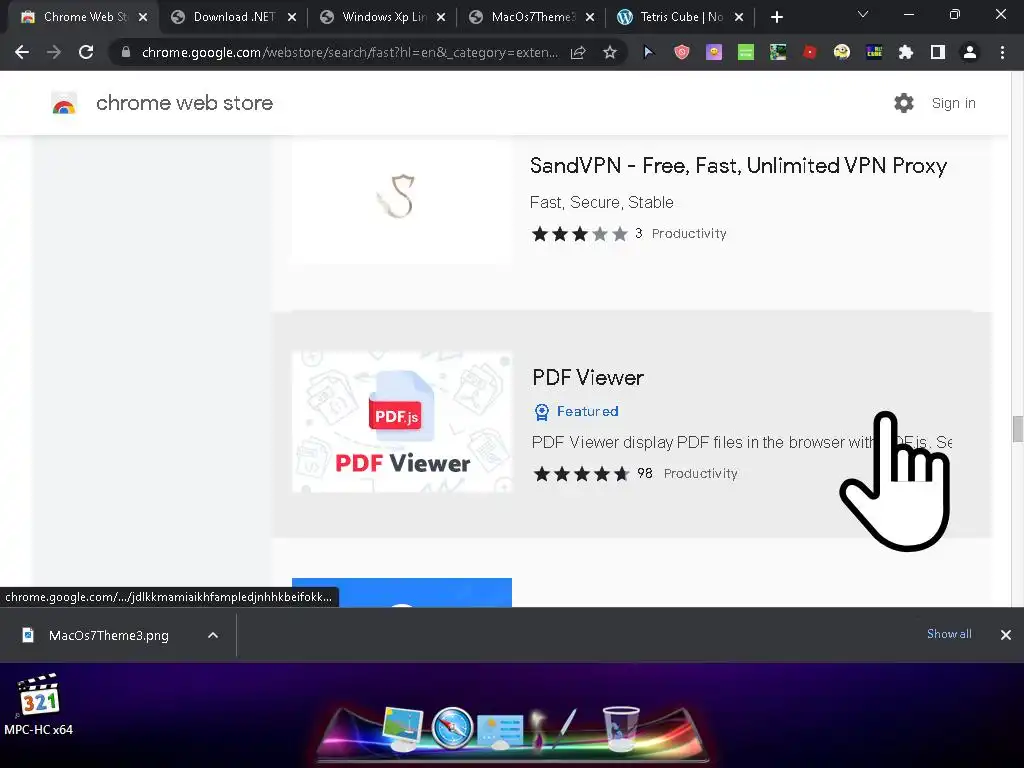Open the MacOs7Theme3.png downloaded file
Viewport: 1024px width, 768px height.
click(x=108, y=635)
